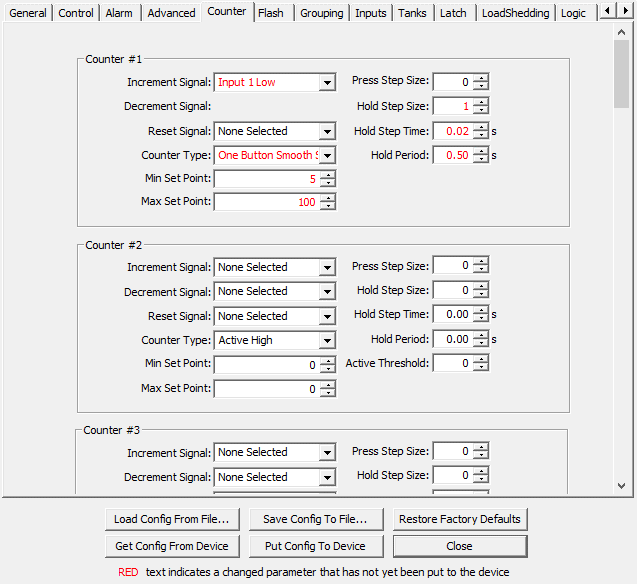
Task: Increase Counter #2 Active Threshold value
Action: pyautogui.click(x=481, y=360)
